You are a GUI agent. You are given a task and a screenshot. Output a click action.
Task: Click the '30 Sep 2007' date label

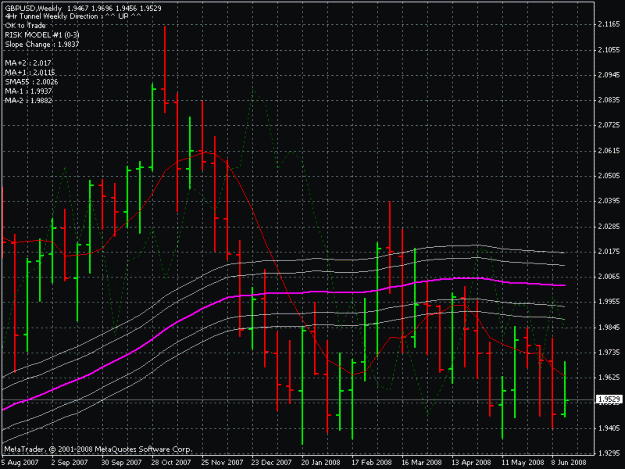(x=121, y=462)
